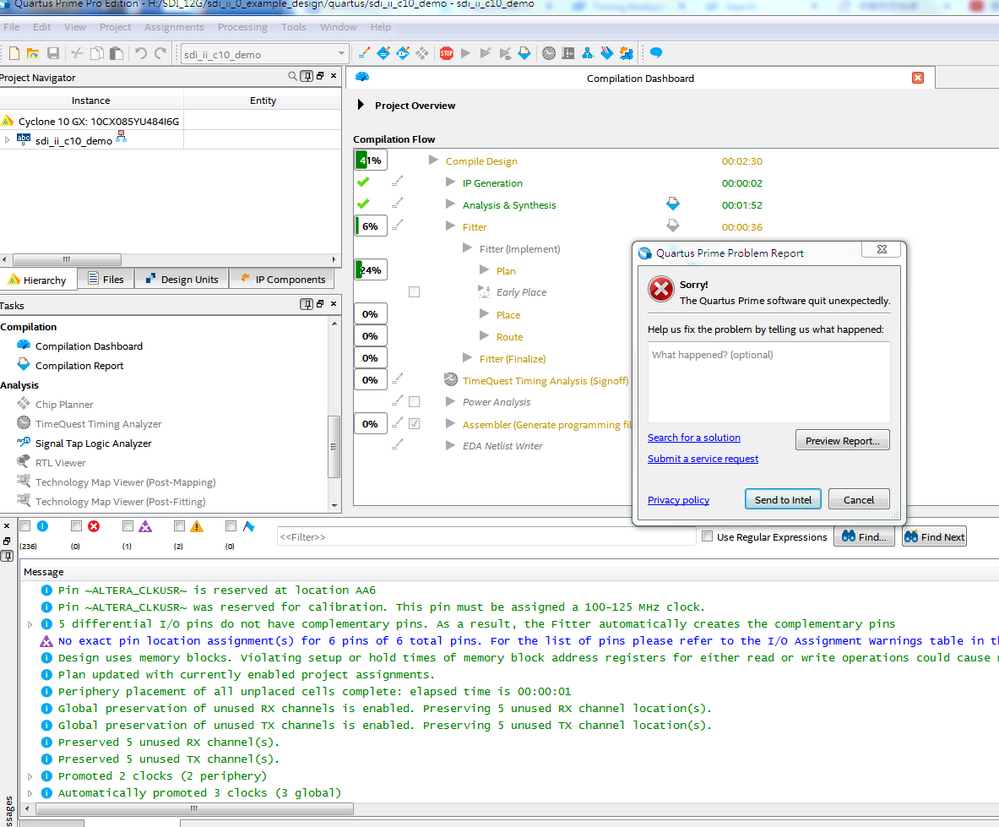Open Signal Tap Logic Analyzer task
This screenshot has height=827, width=999.
click(93, 443)
